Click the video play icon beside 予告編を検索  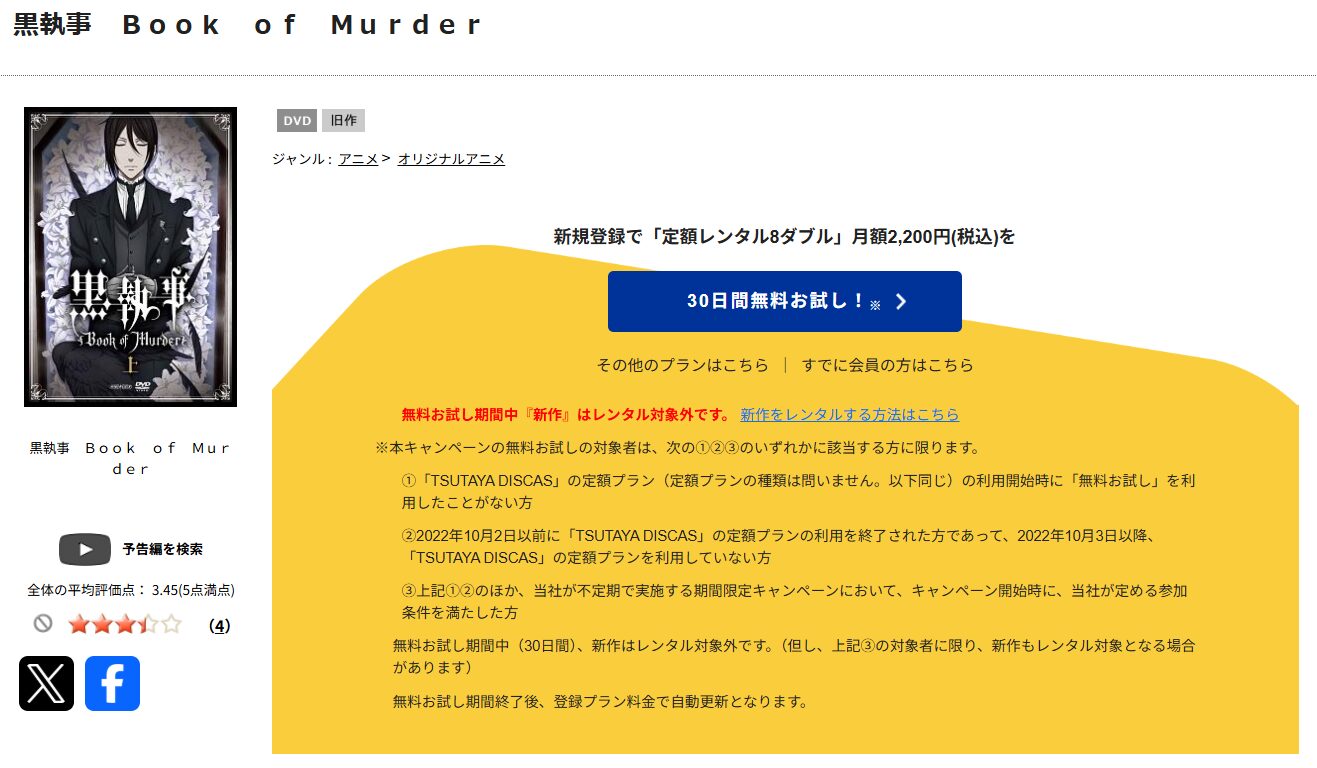[x=85, y=549]
